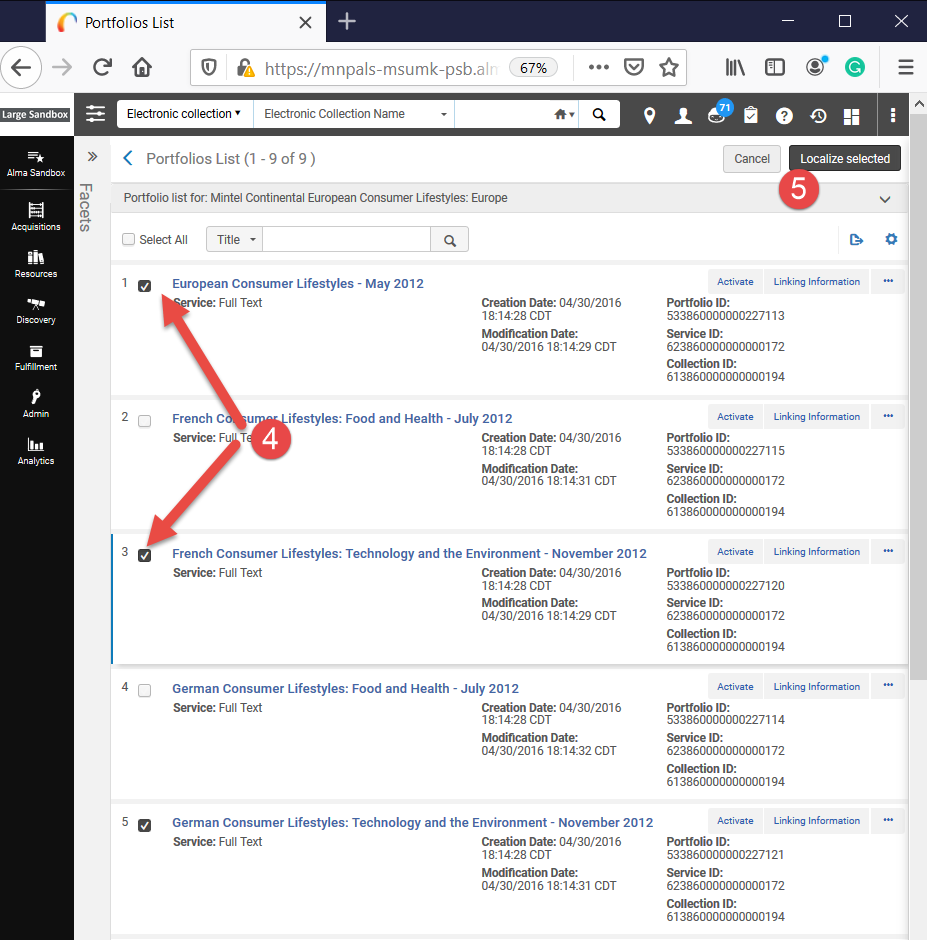Open the Alma search configuration sliders icon

click(95, 113)
